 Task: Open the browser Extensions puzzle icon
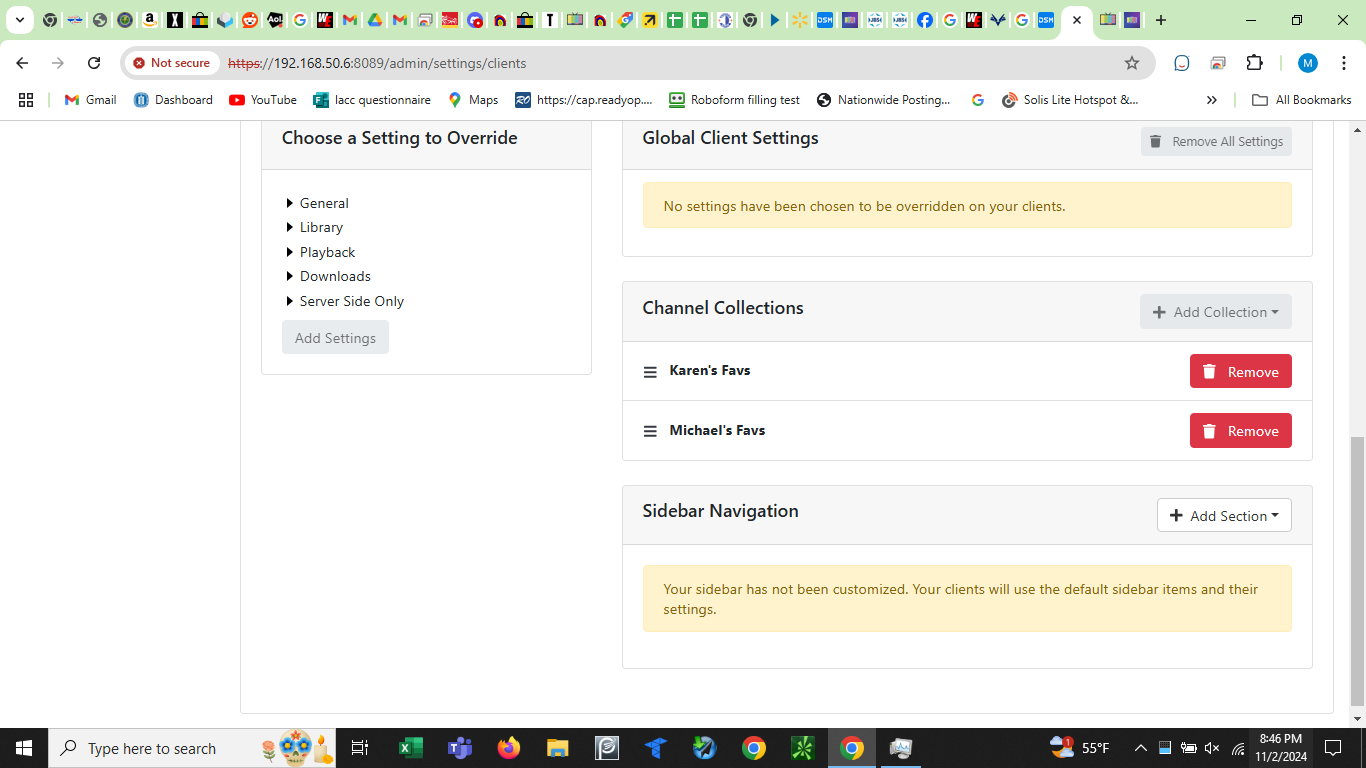(1254, 63)
